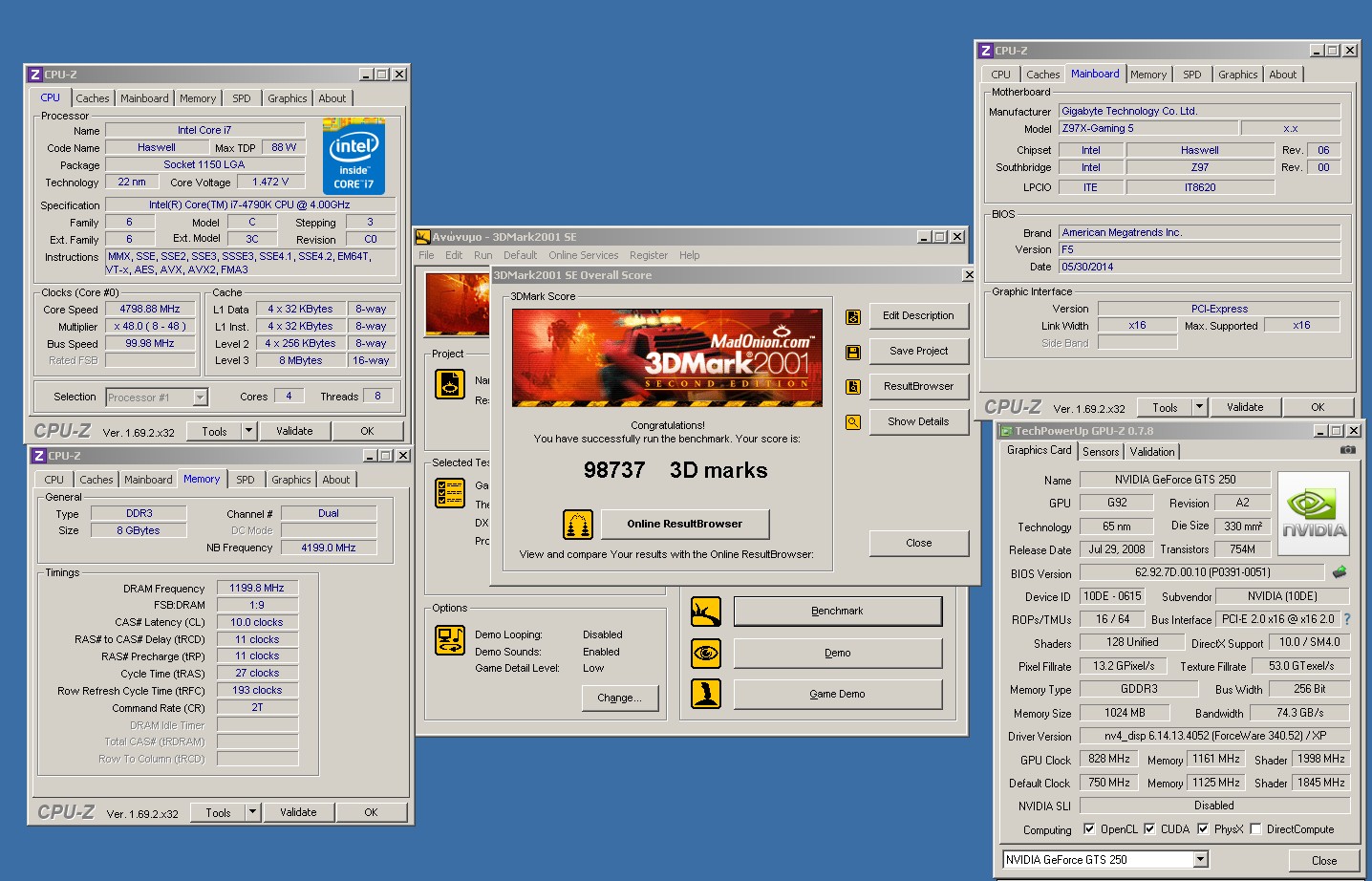The image size is (1372, 881).
Task: Click the CPU-Z title bar icon in CPU window
Action: (34, 75)
